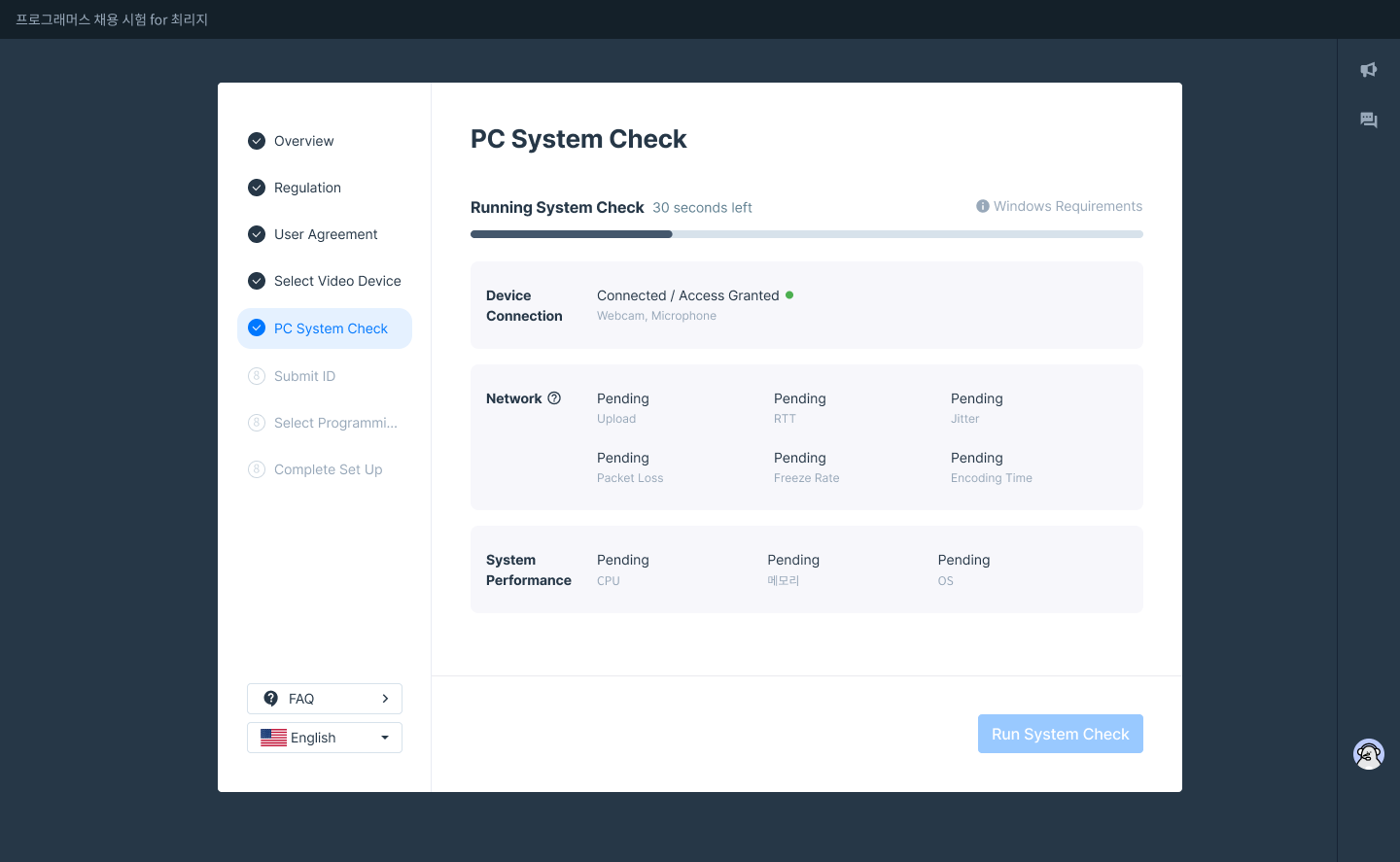Click the Network help question mark icon
Viewport: 1400px width, 862px height.
[x=554, y=398]
